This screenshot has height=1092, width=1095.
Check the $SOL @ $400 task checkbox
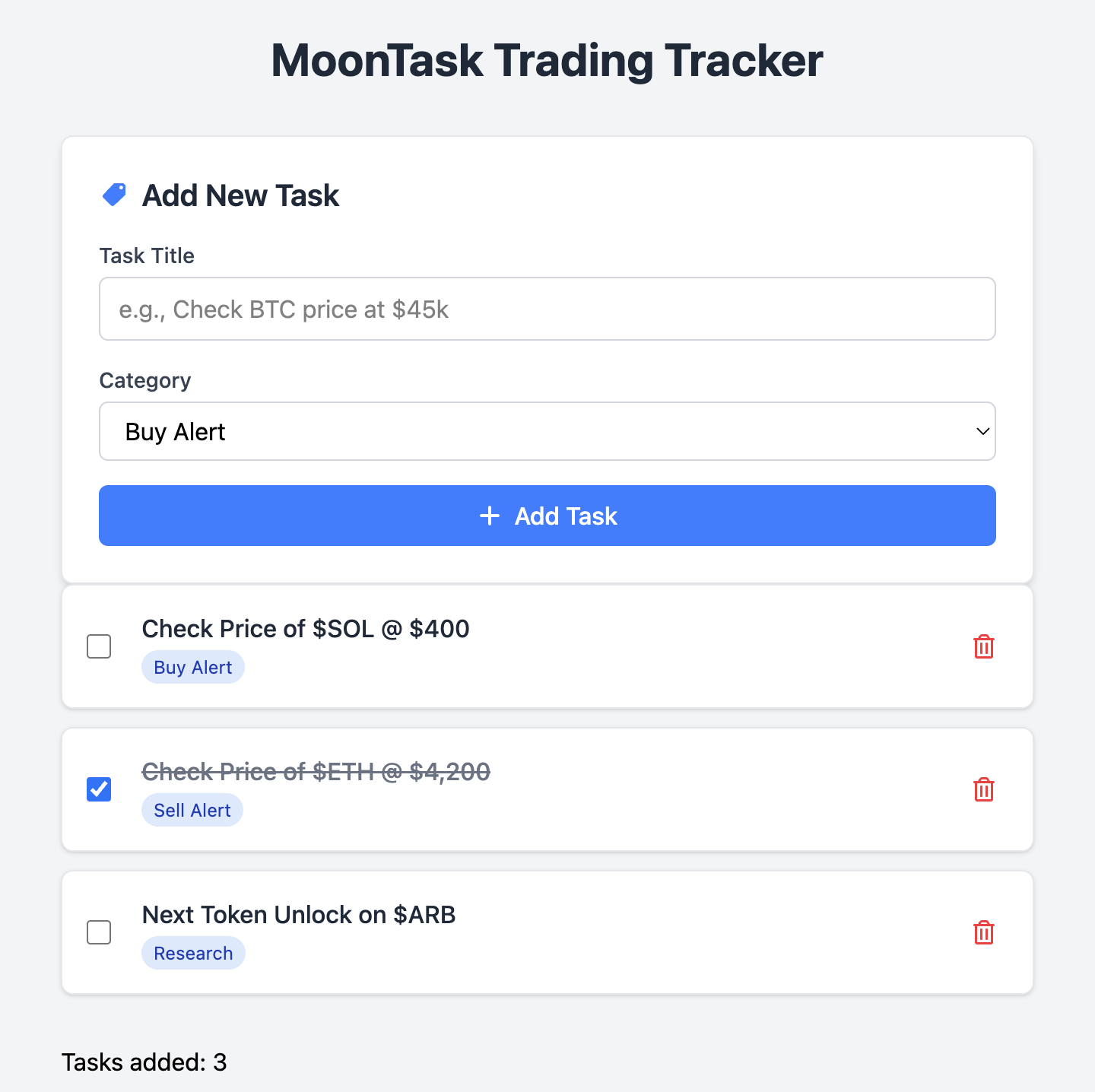point(99,646)
